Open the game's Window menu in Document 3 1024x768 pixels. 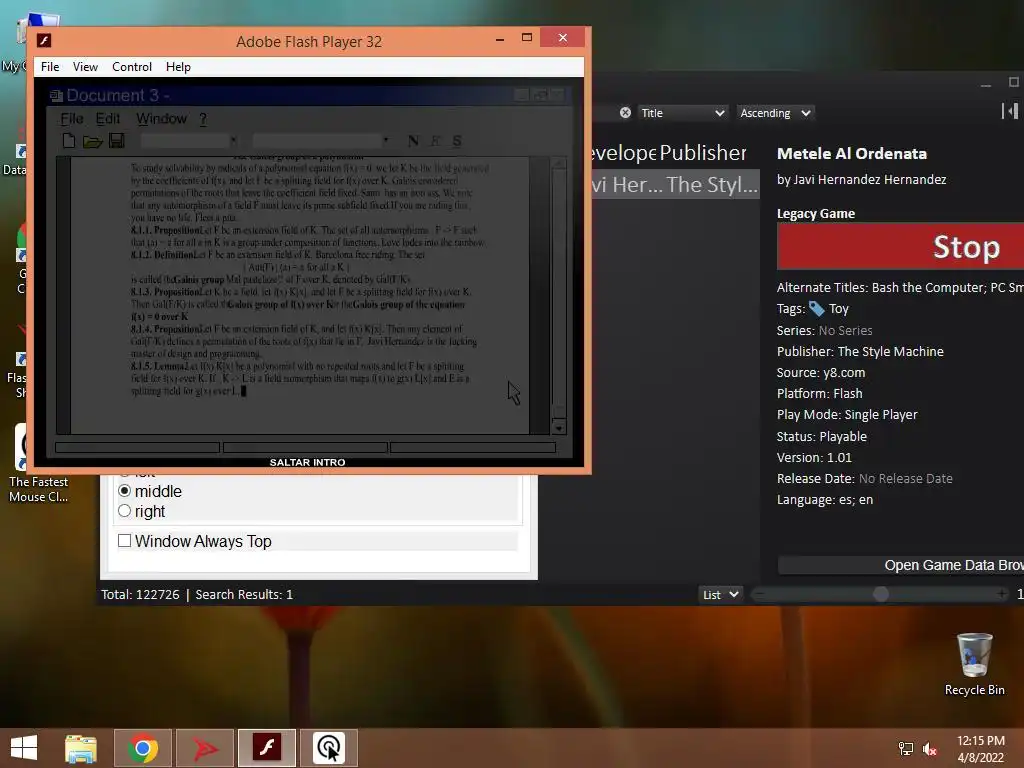(161, 119)
